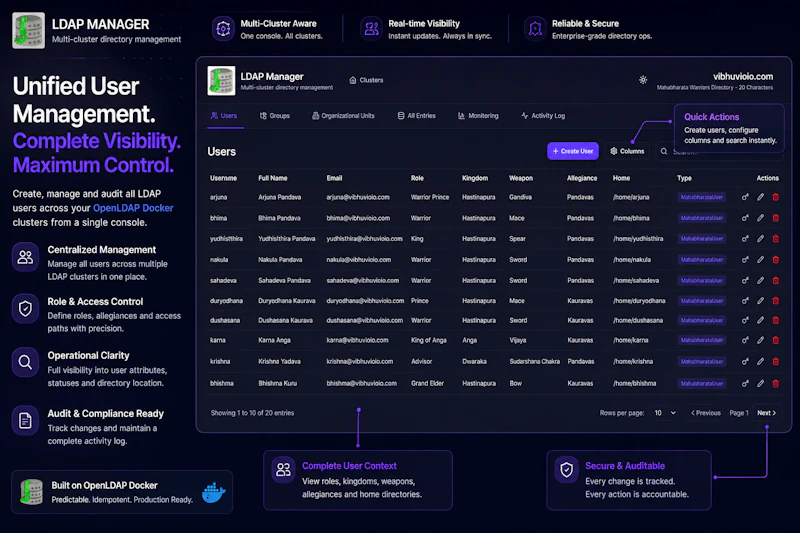Click the Grand Elder role cell

(x=427, y=384)
